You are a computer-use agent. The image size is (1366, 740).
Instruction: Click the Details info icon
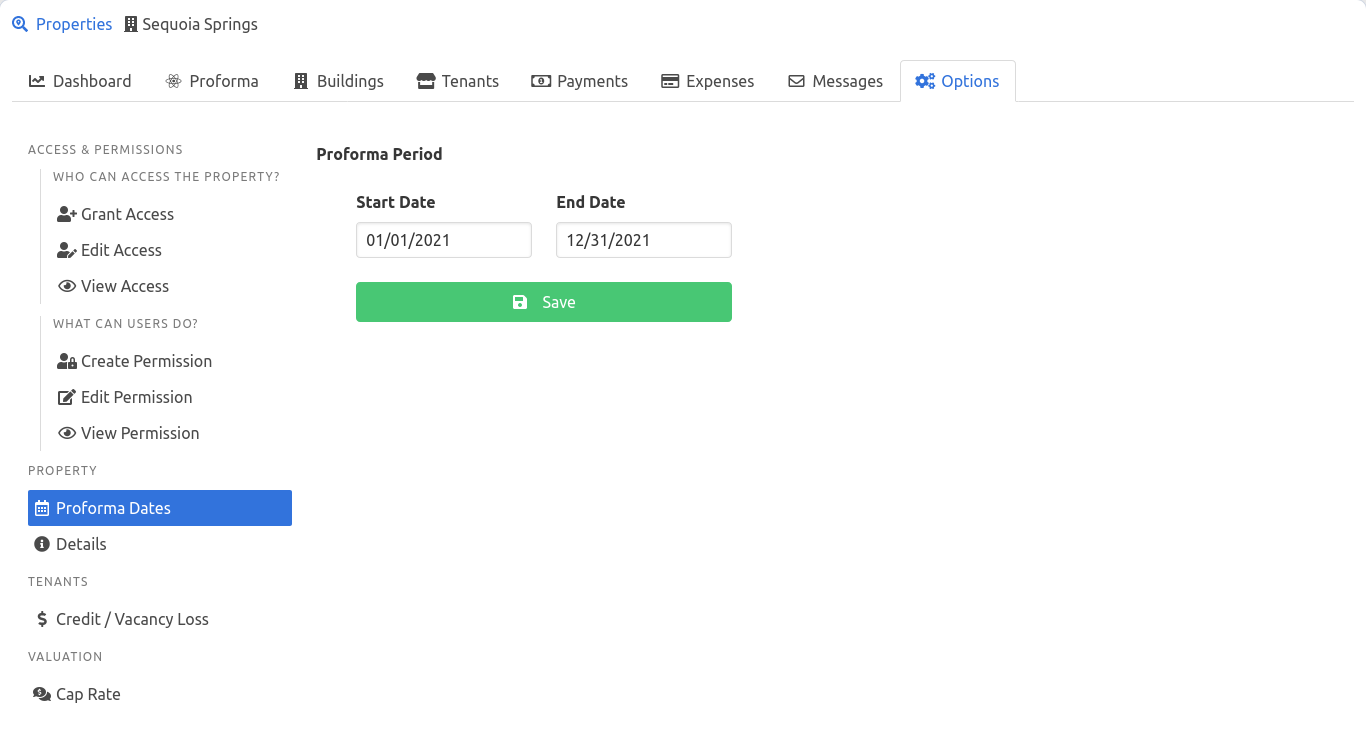pos(42,544)
